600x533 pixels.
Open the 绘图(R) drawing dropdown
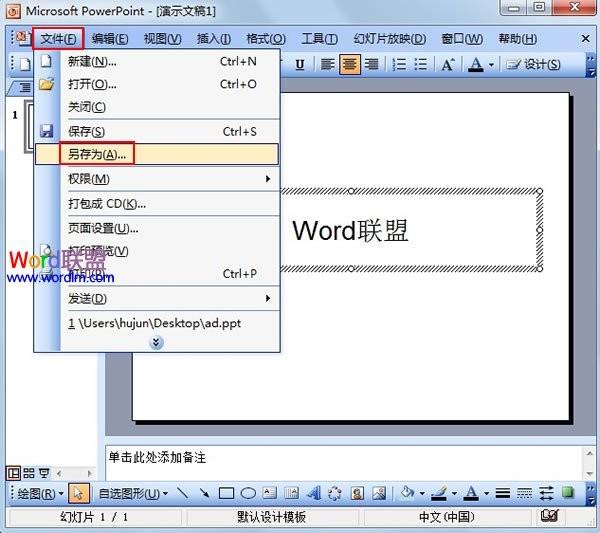pos(39,494)
